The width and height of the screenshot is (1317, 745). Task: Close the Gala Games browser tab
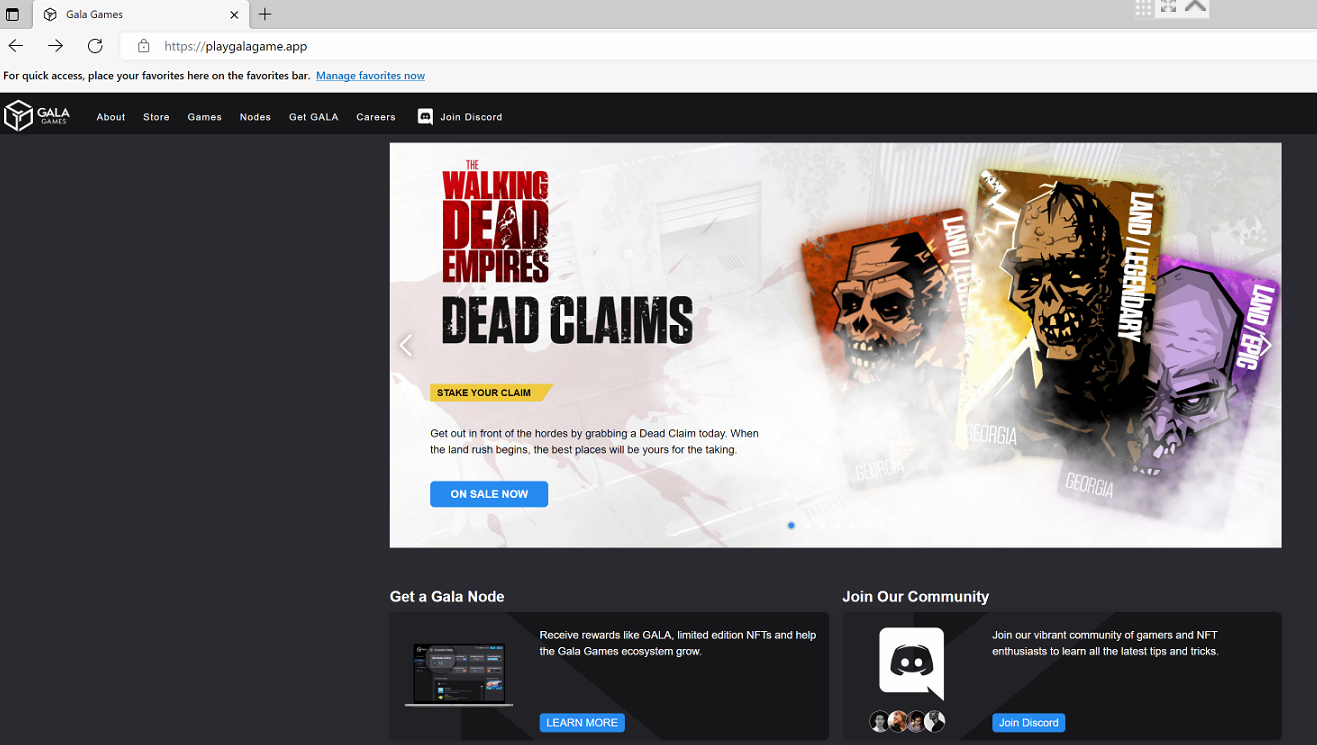[235, 15]
